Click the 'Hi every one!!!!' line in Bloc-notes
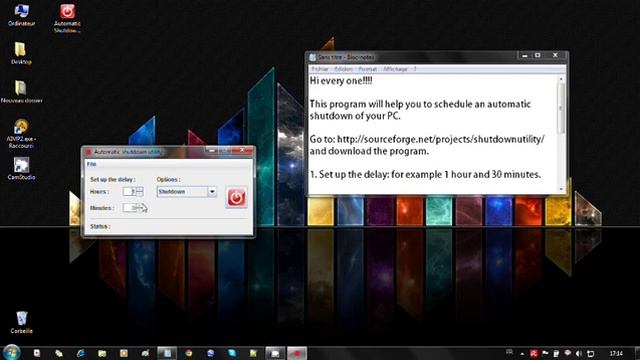The image size is (640, 360). pyautogui.click(x=341, y=81)
